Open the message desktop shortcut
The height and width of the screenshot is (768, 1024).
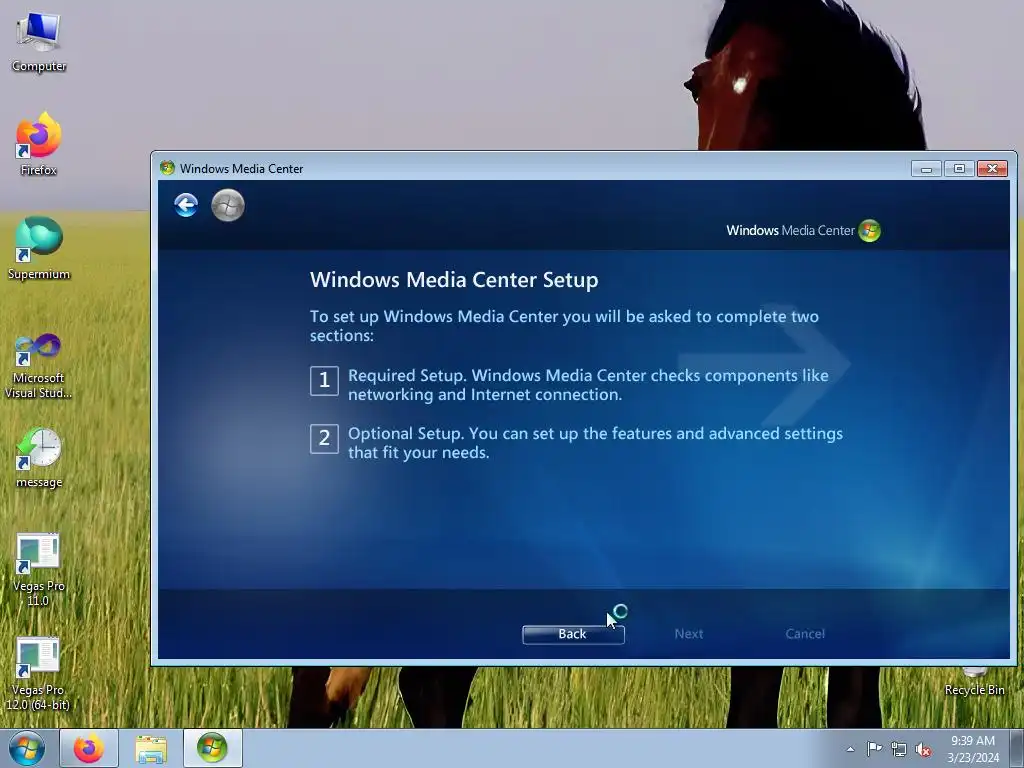39,457
